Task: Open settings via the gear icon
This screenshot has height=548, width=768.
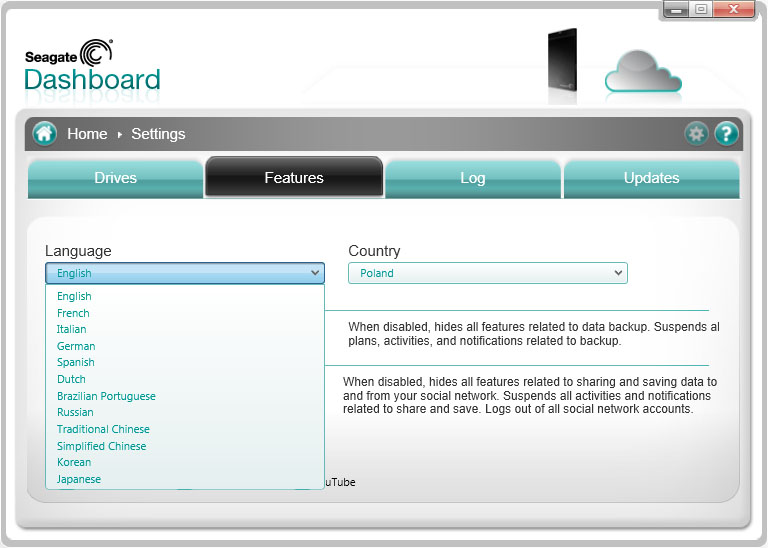Action: coord(696,134)
